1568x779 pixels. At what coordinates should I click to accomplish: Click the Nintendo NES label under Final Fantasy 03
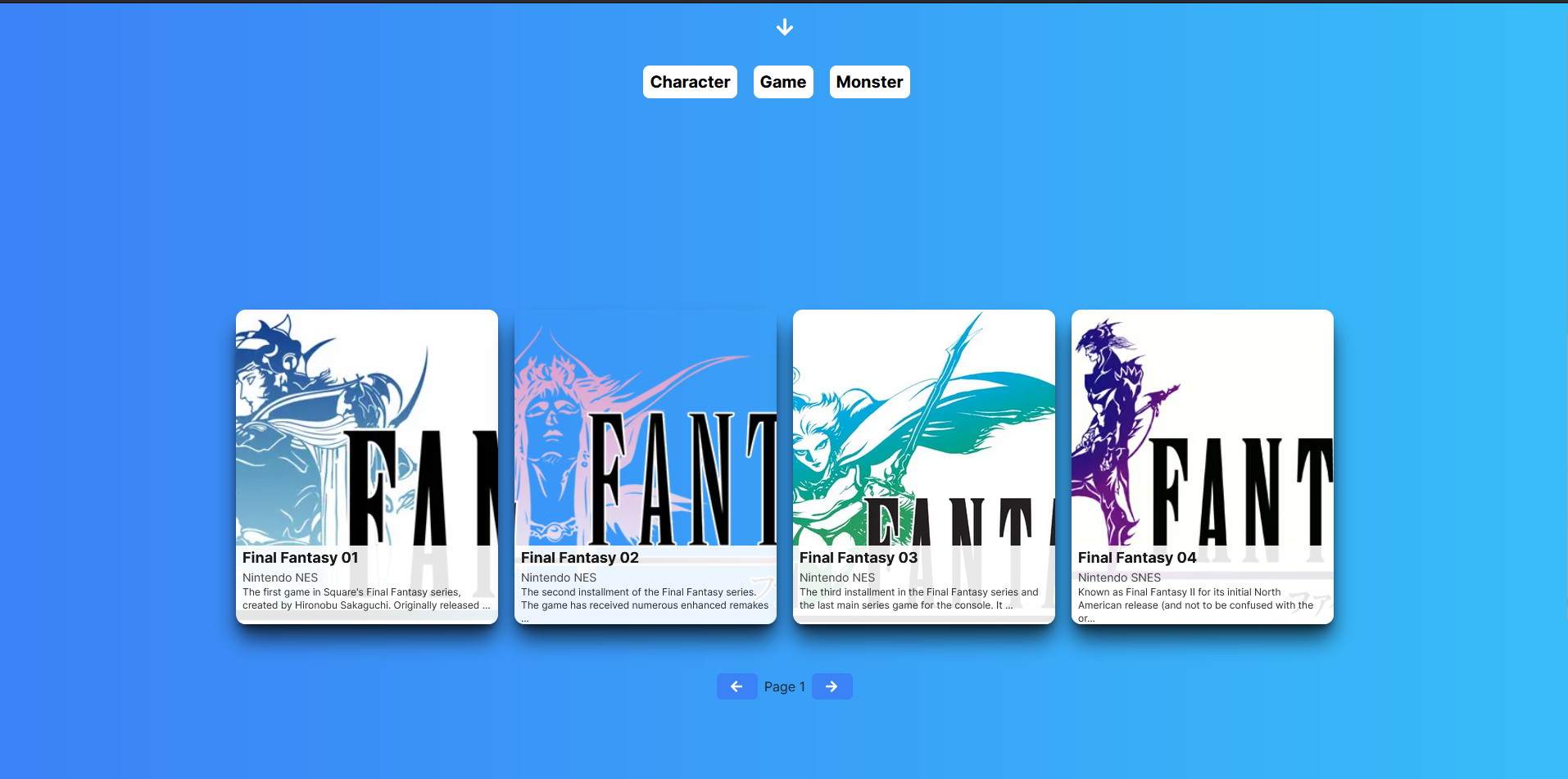836,577
